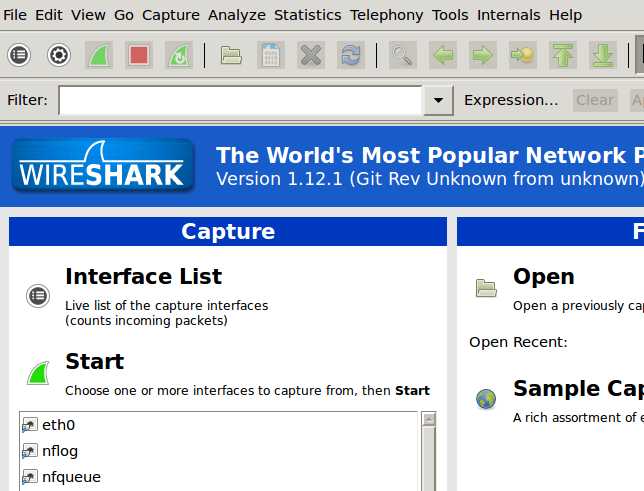
Task: Go back in packet history arrow
Action: pos(443,55)
